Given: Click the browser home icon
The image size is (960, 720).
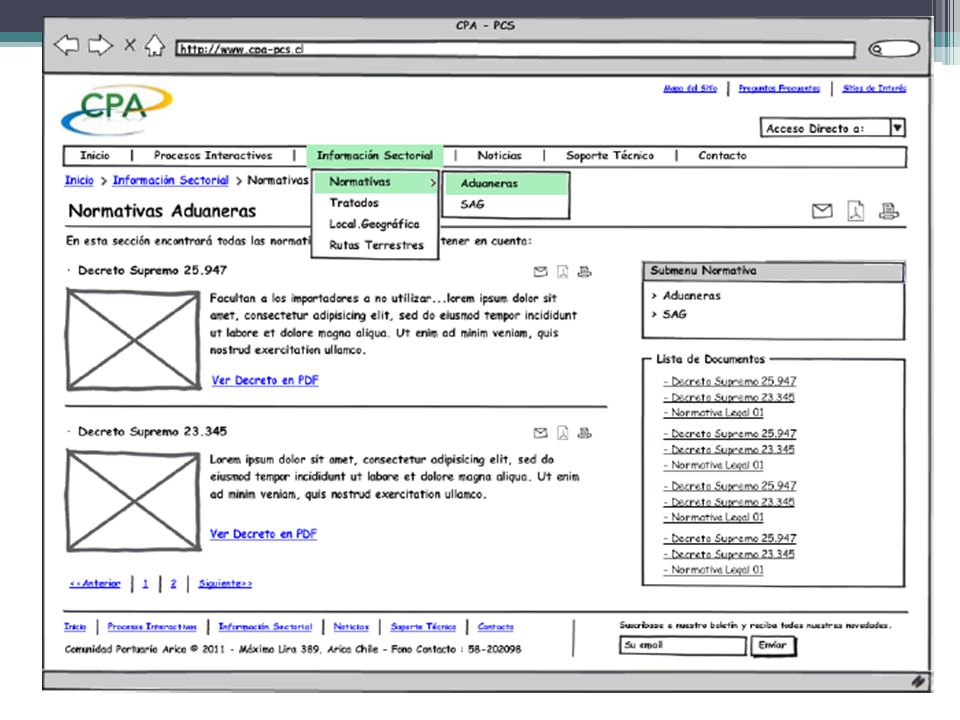Looking at the screenshot, I should (154, 45).
